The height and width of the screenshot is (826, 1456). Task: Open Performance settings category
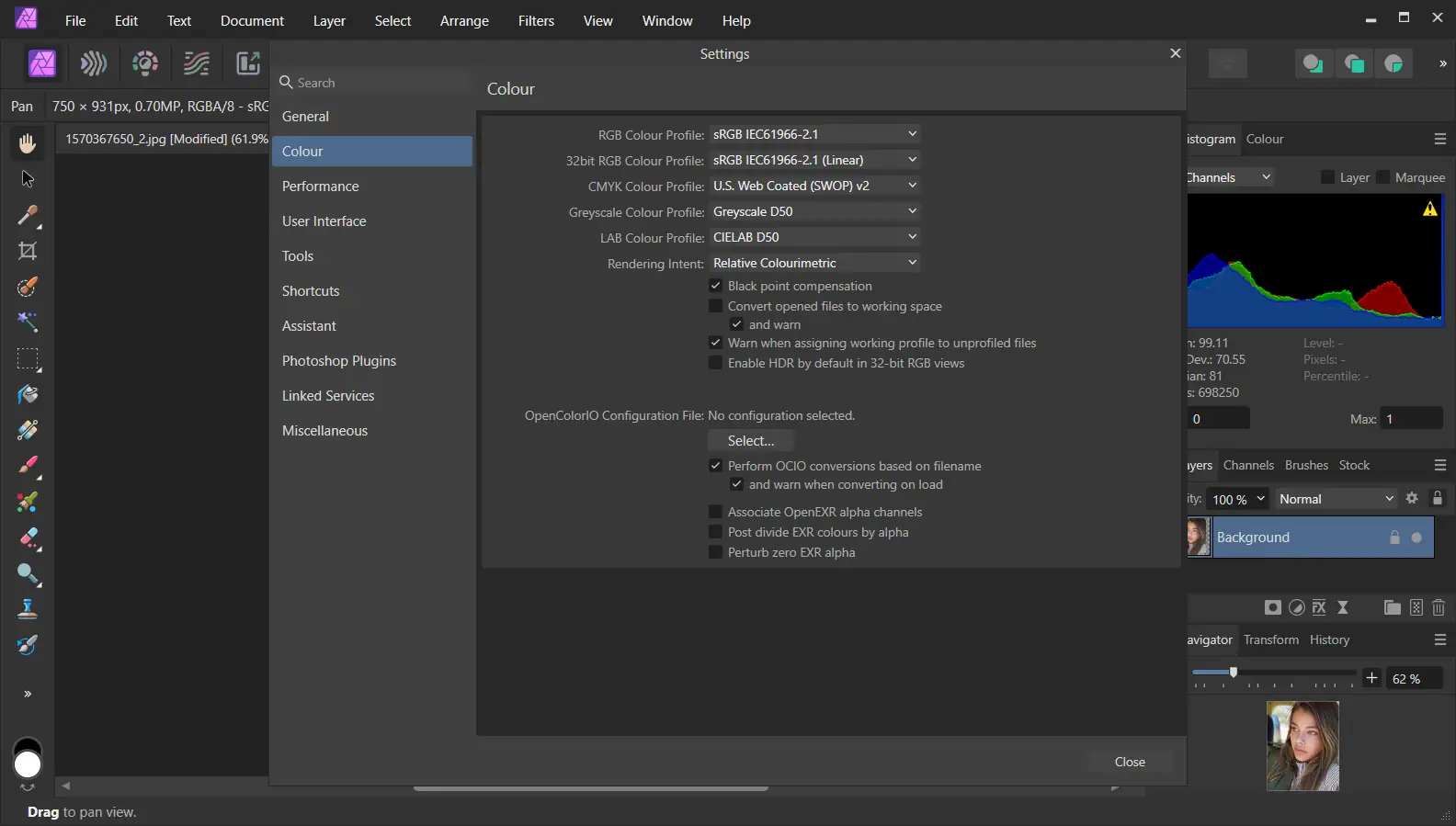tap(372, 187)
